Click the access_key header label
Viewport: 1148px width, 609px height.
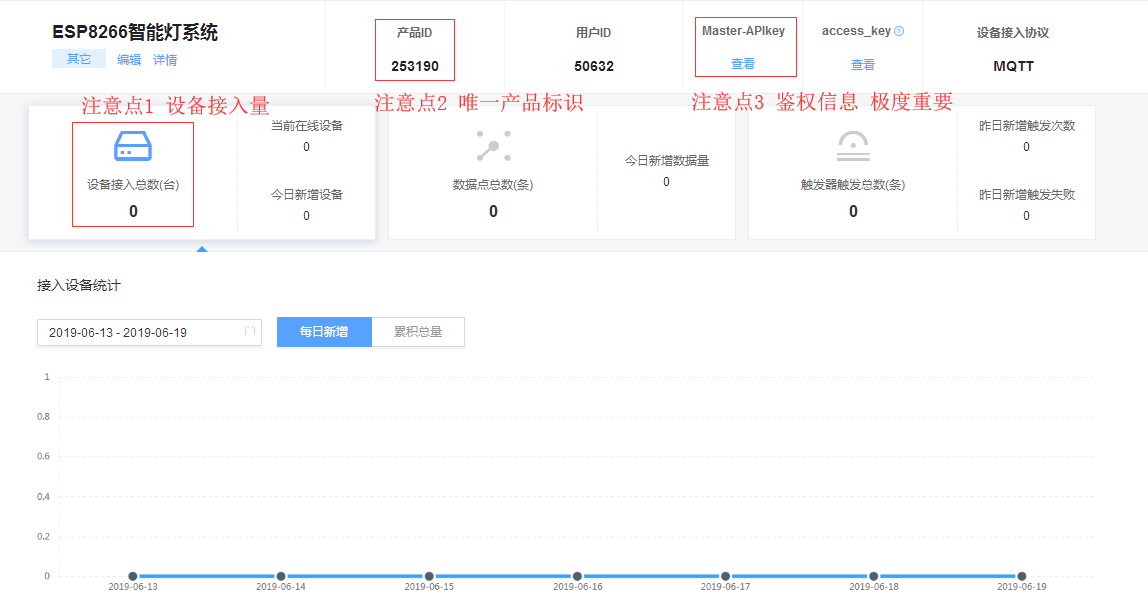click(x=856, y=31)
